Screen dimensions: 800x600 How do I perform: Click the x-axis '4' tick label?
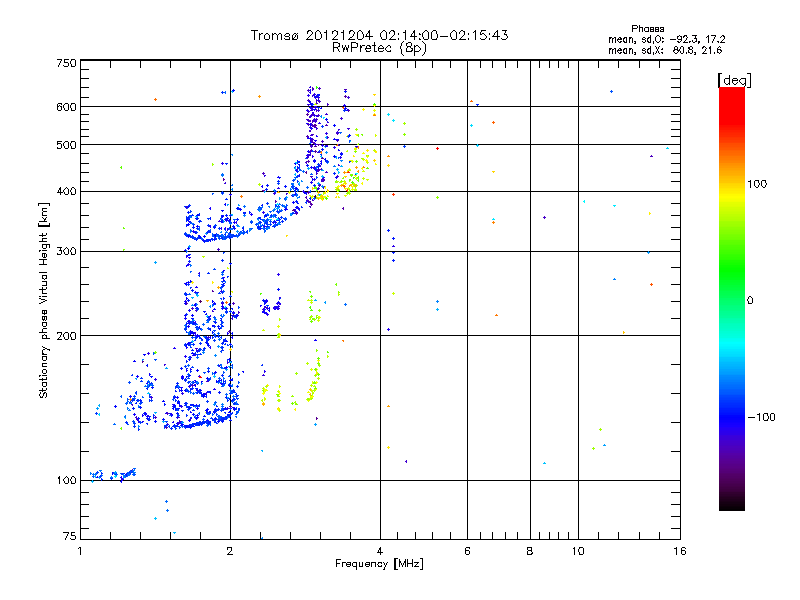380,551
